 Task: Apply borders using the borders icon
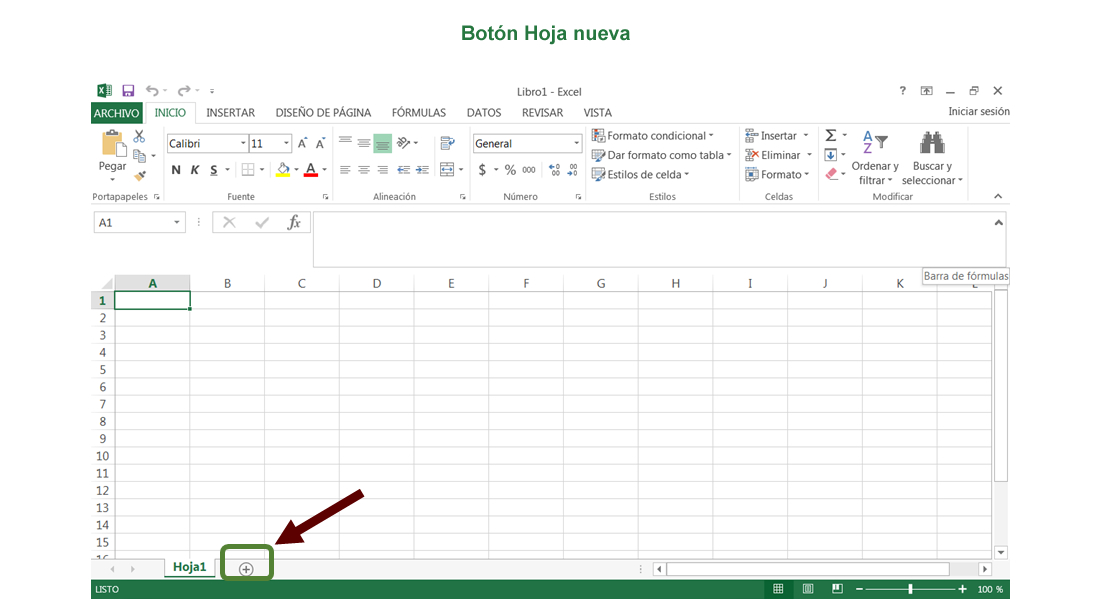[x=248, y=170]
